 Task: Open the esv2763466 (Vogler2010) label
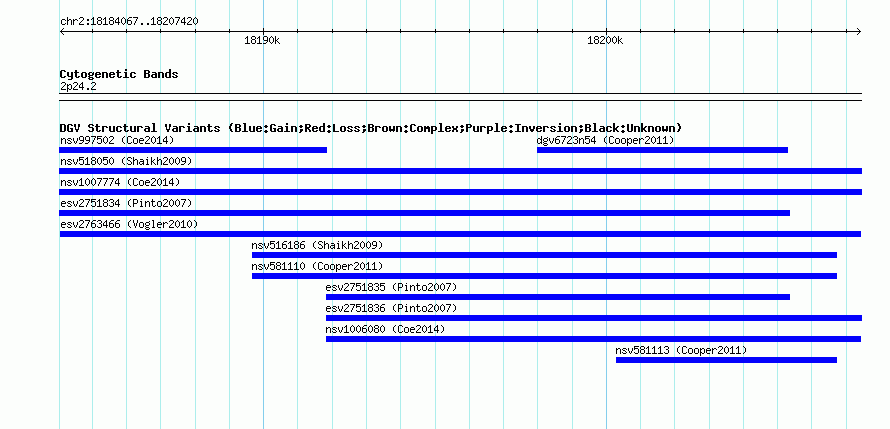(129, 224)
